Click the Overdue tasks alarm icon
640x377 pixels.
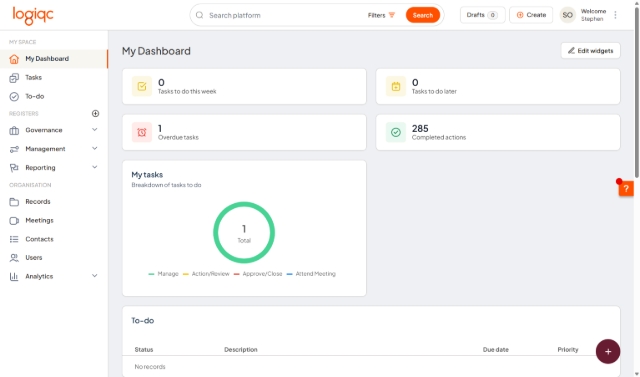pyautogui.click(x=142, y=132)
